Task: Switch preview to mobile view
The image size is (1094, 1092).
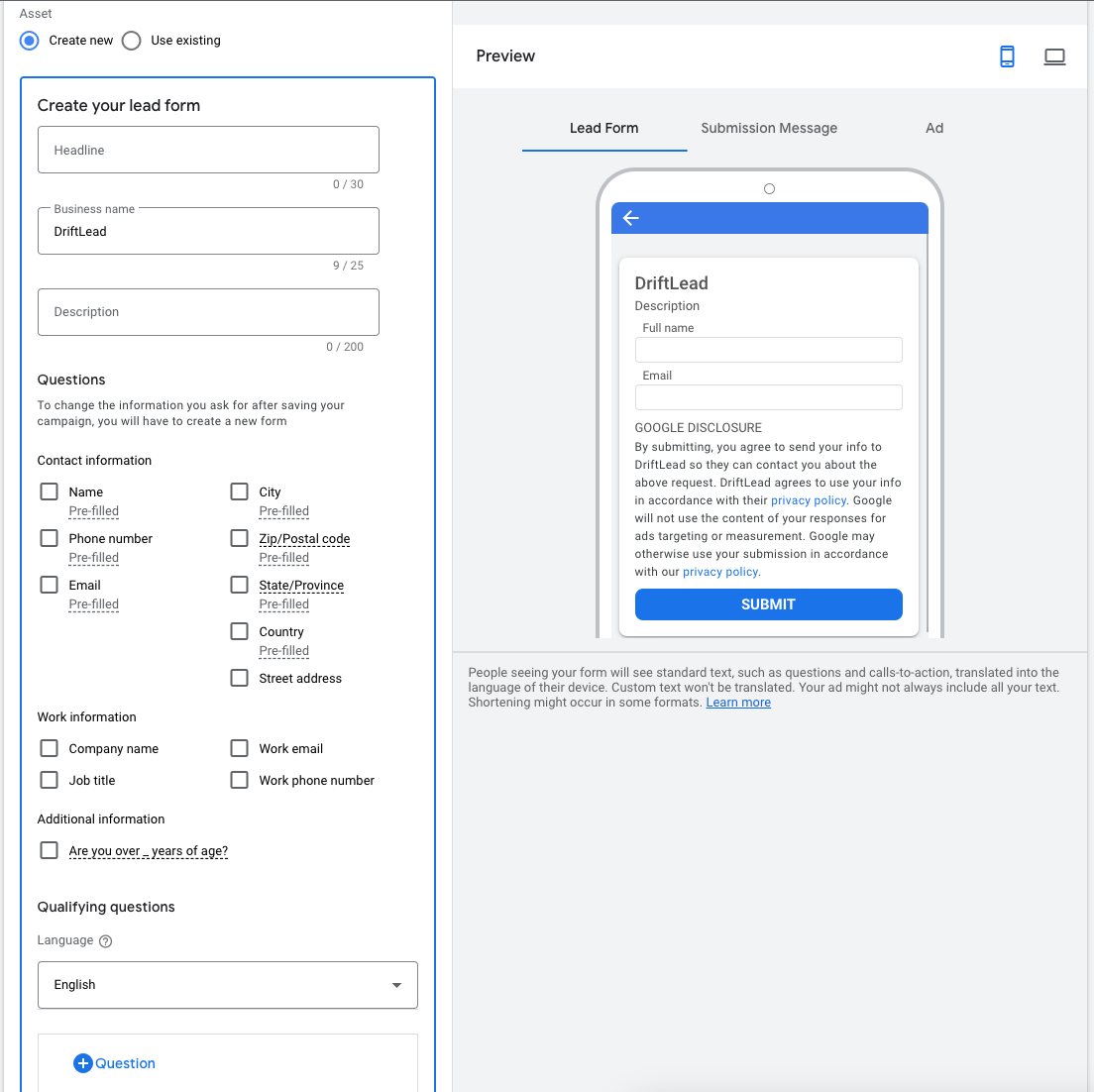Action: (1007, 56)
